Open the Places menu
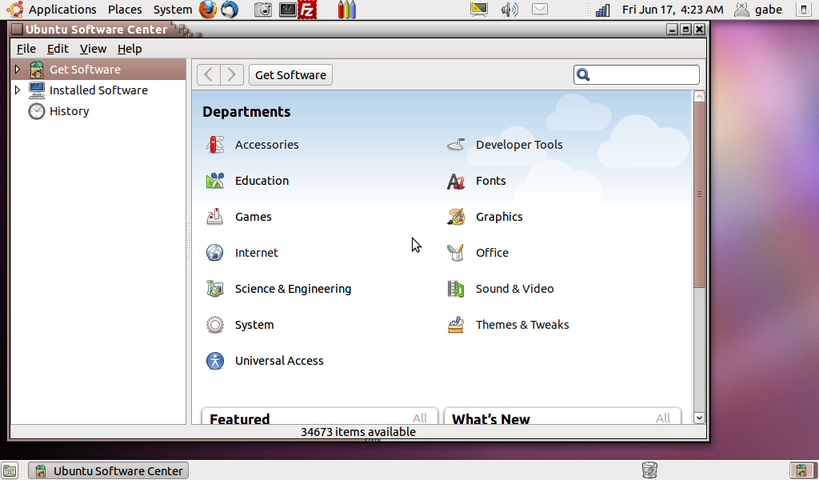 click(125, 9)
